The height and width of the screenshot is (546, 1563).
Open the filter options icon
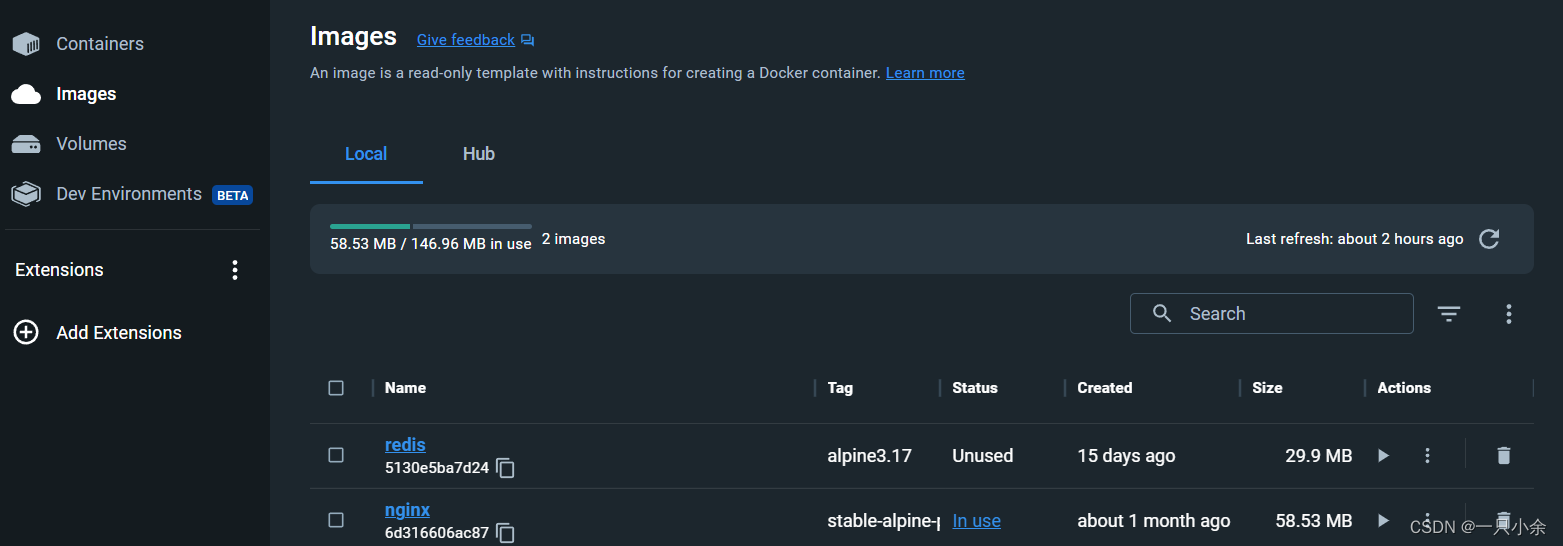1449,314
